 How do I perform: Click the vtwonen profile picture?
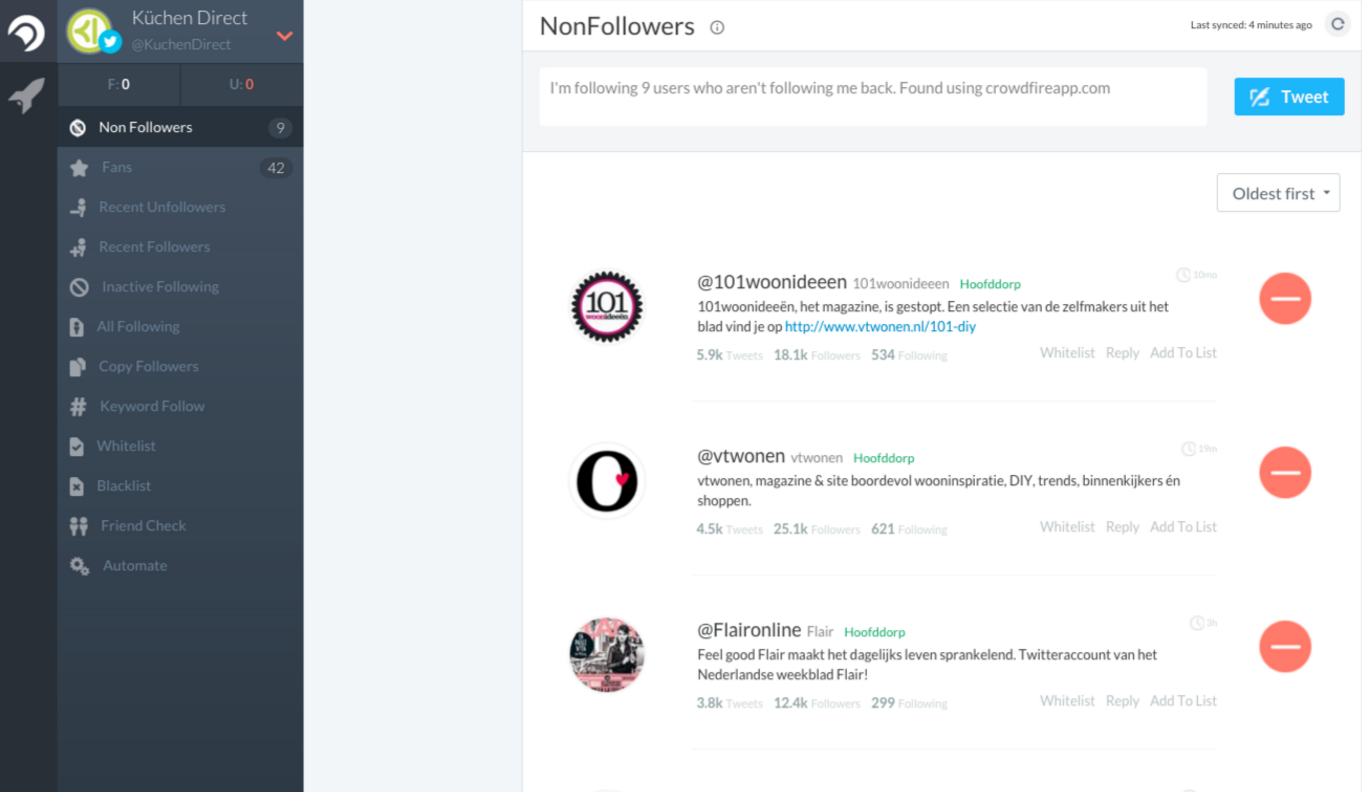coord(607,481)
